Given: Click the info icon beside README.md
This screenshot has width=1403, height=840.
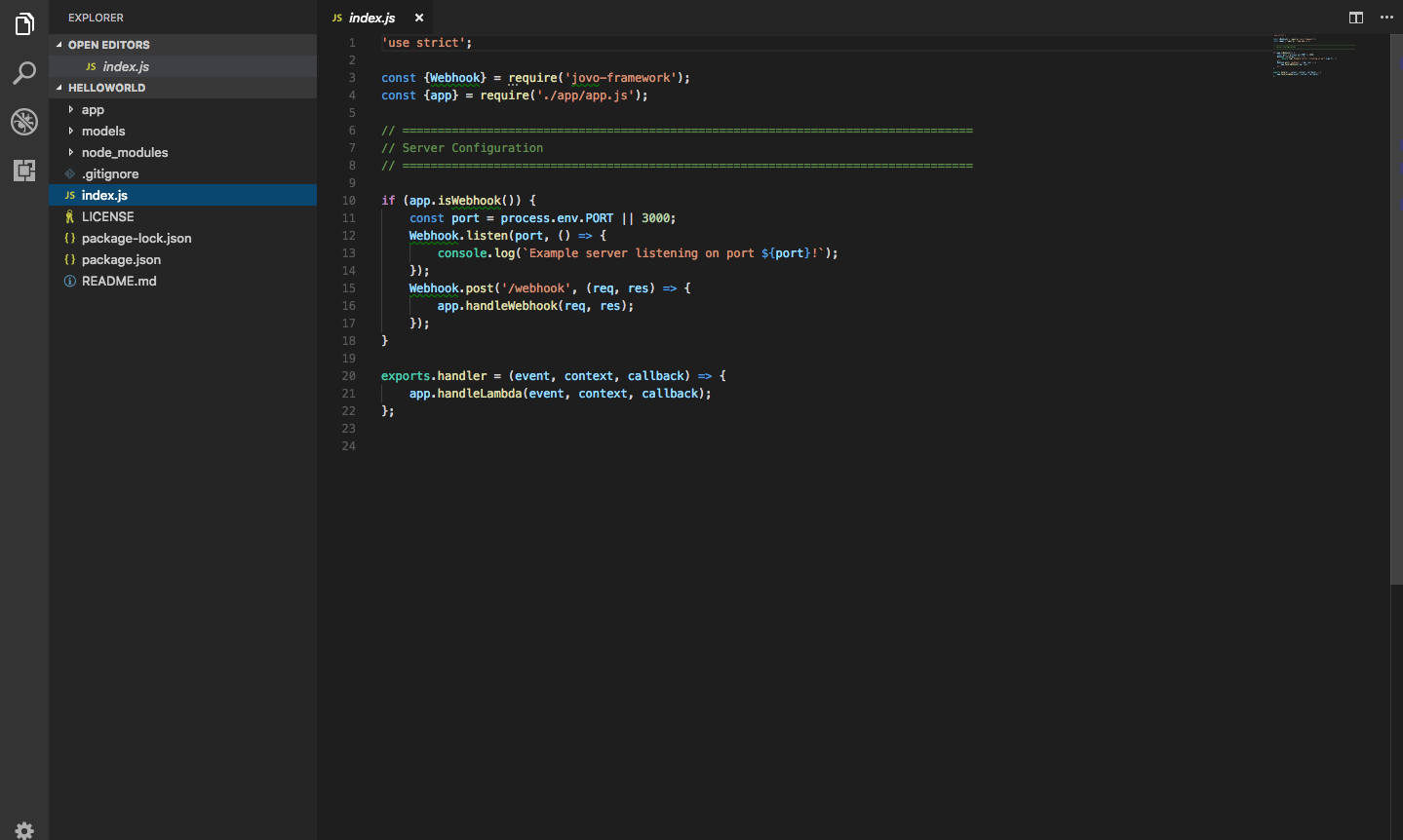Looking at the screenshot, I should coord(69,281).
